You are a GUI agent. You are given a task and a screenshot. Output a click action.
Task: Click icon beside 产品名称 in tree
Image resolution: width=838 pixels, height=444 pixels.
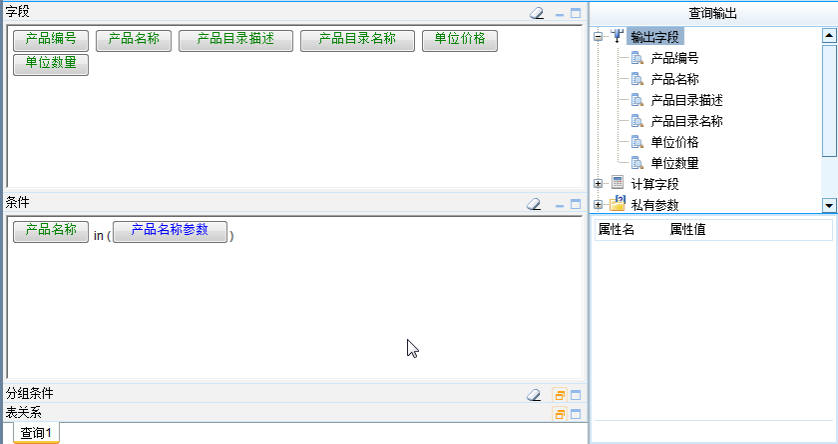(x=637, y=79)
